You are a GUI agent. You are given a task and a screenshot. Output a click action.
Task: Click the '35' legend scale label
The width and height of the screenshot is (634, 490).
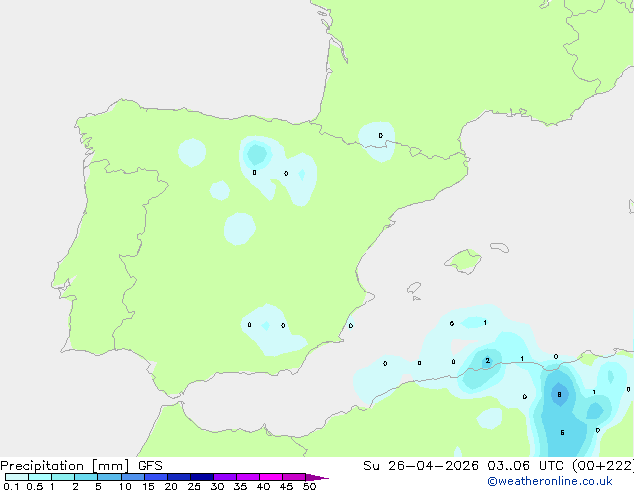[240, 486]
